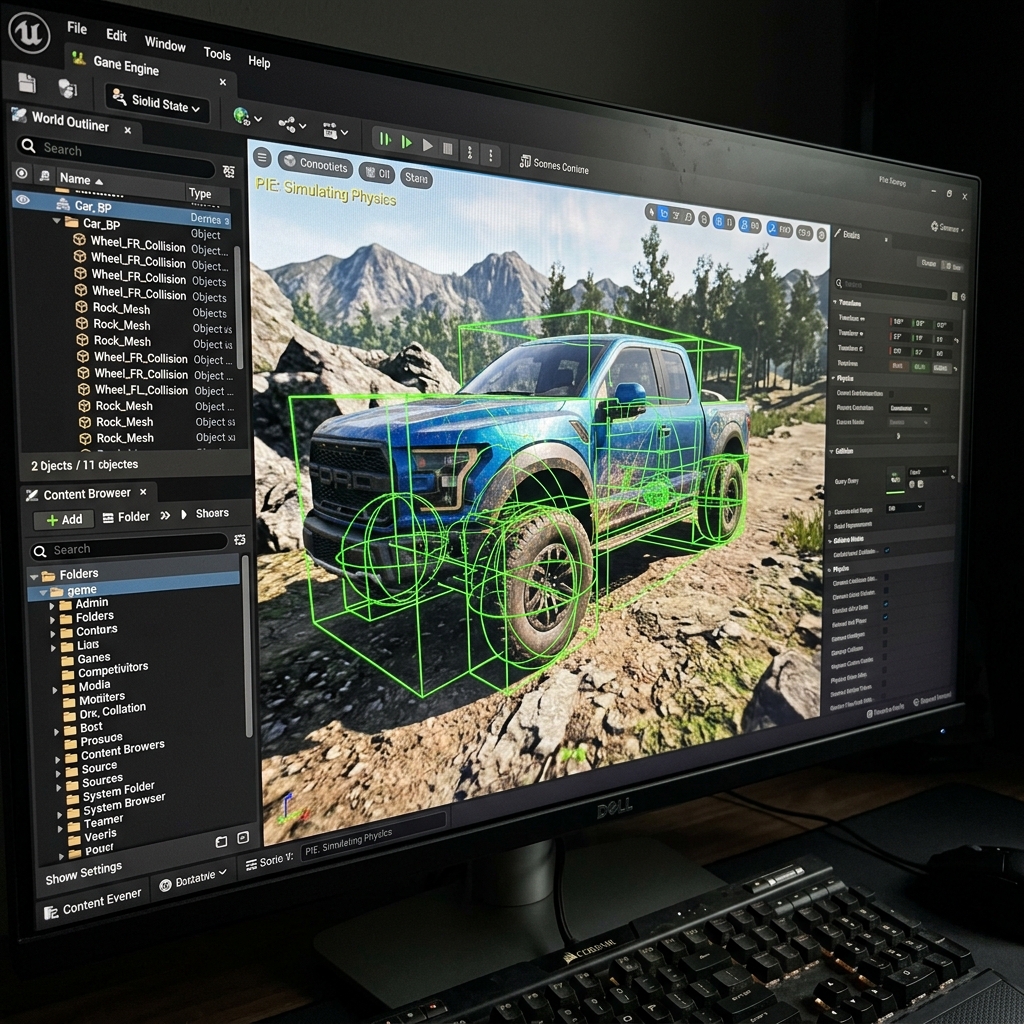This screenshot has width=1024, height=1024.
Task: Click the Content Browser search field
Action: pyautogui.click(x=129, y=547)
